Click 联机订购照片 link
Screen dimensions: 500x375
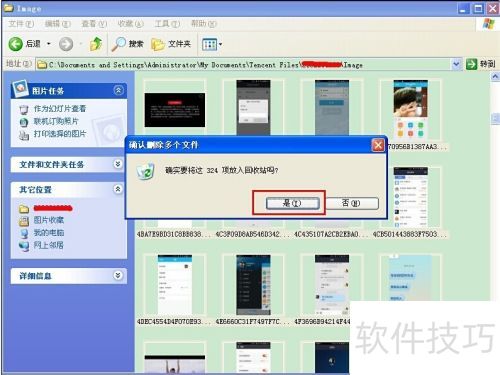coord(56,121)
